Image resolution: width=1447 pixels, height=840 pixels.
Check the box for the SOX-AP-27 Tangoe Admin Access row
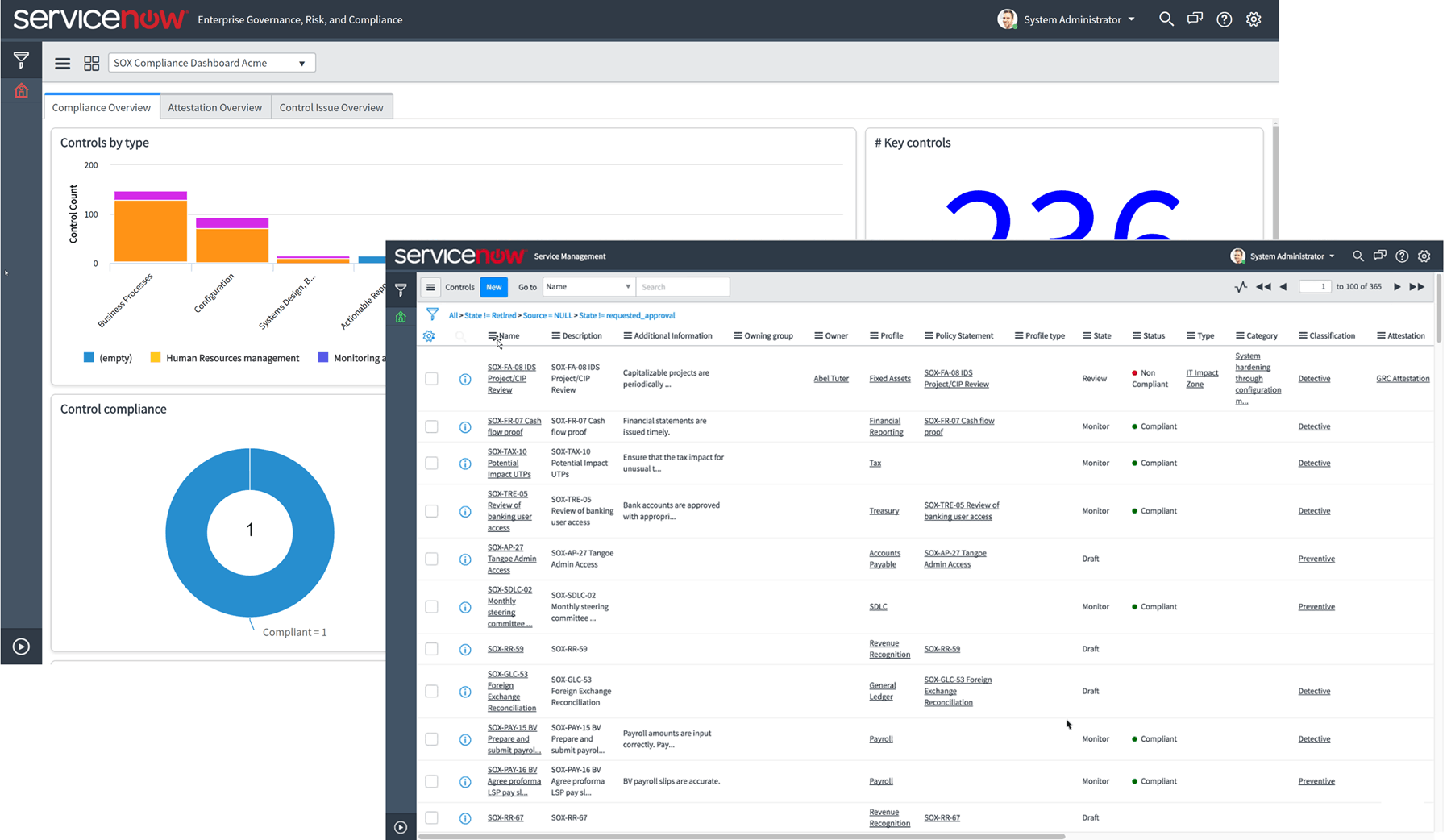[x=431, y=559]
